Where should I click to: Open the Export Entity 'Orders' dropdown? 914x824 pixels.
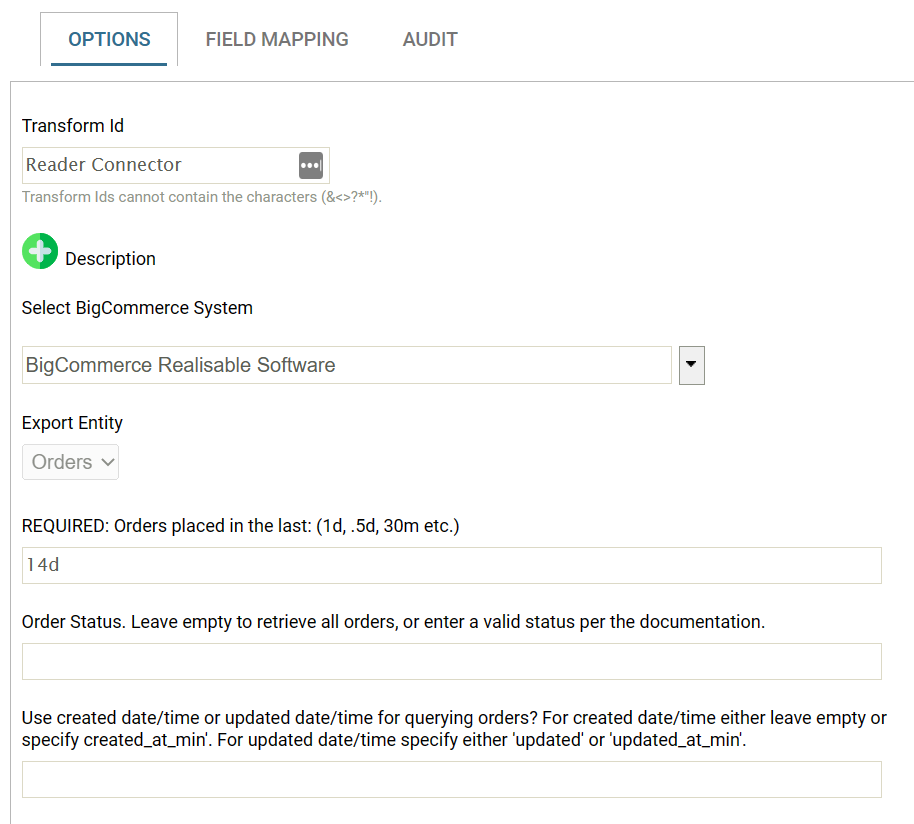[x=71, y=462]
